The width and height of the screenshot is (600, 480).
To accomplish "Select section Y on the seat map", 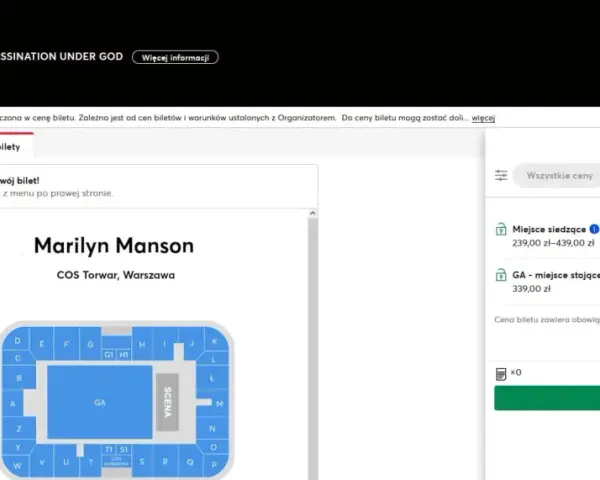I will coord(18,447).
